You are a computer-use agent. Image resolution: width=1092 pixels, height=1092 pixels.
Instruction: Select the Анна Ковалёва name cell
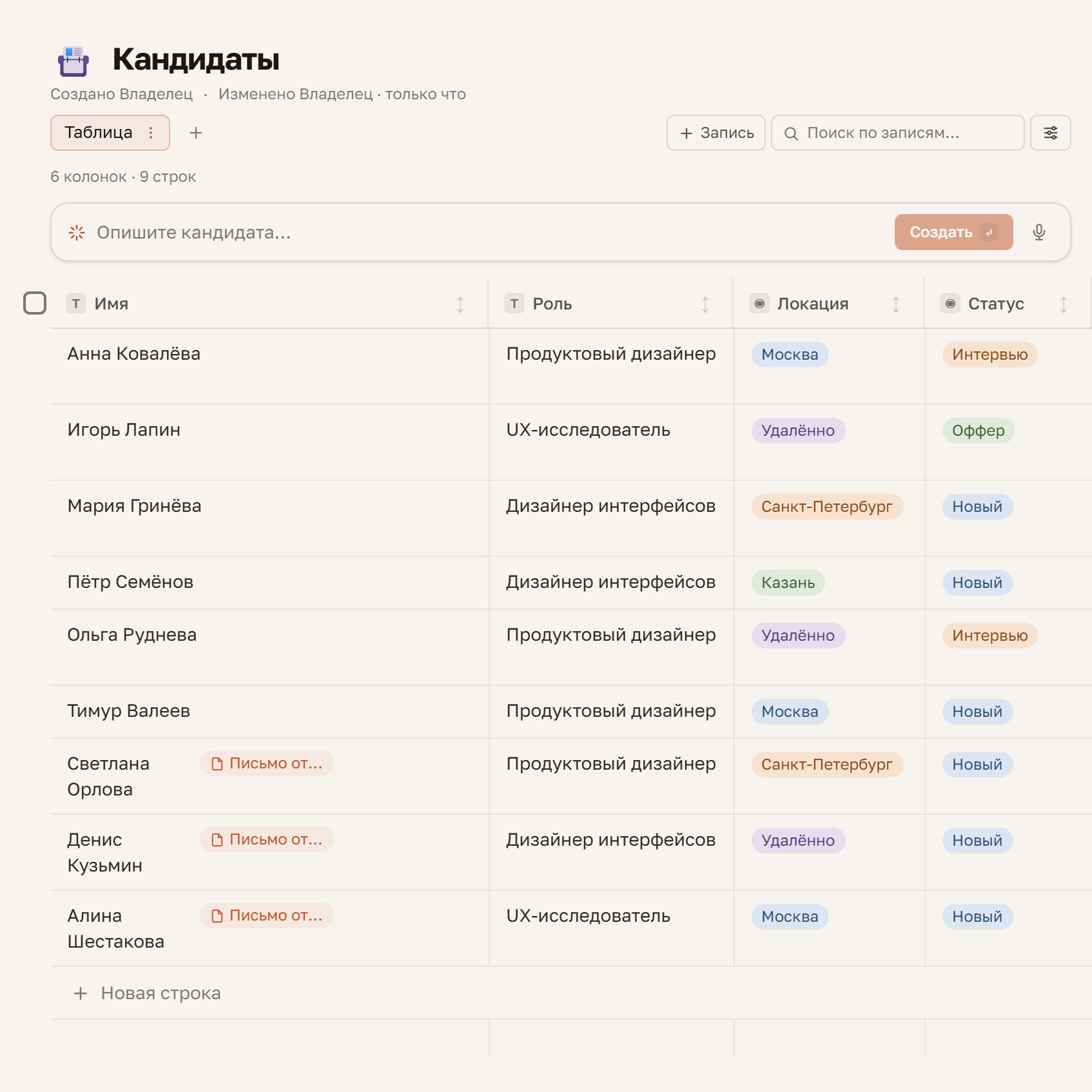click(269, 366)
